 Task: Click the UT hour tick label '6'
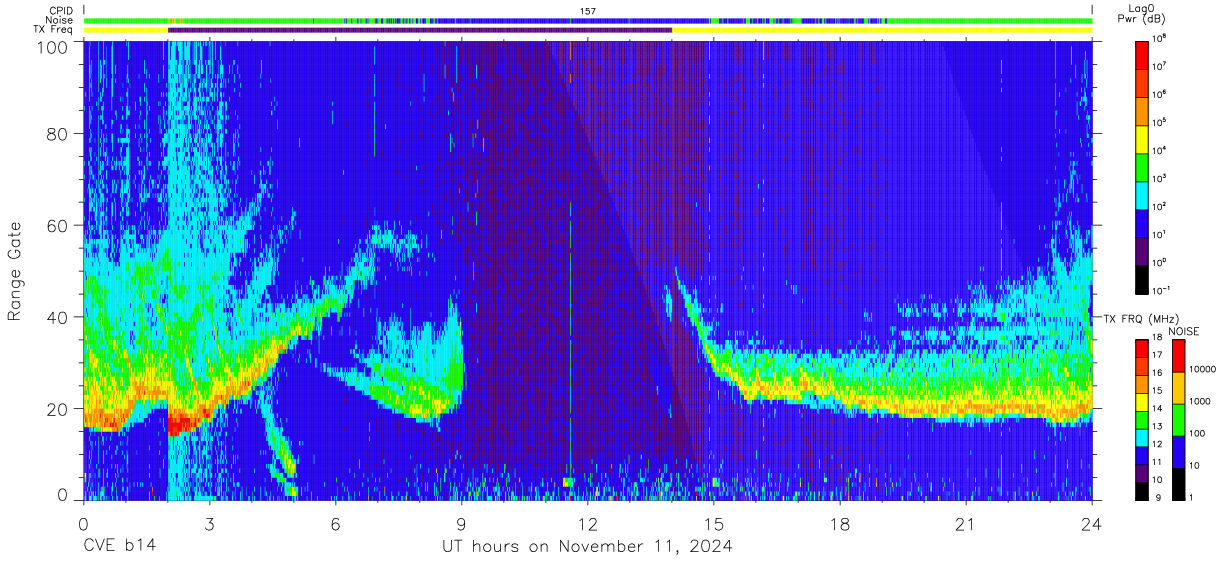click(335, 523)
